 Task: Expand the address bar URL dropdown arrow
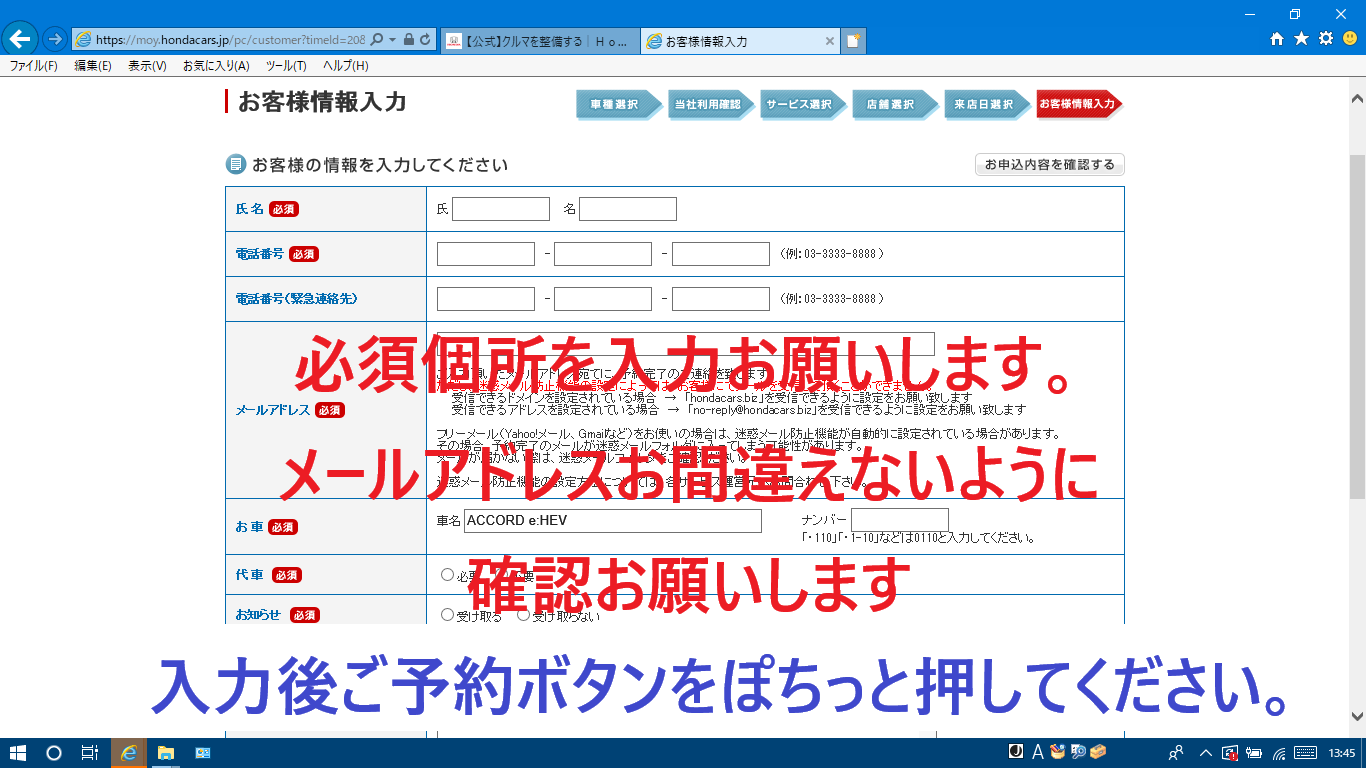[393, 40]
